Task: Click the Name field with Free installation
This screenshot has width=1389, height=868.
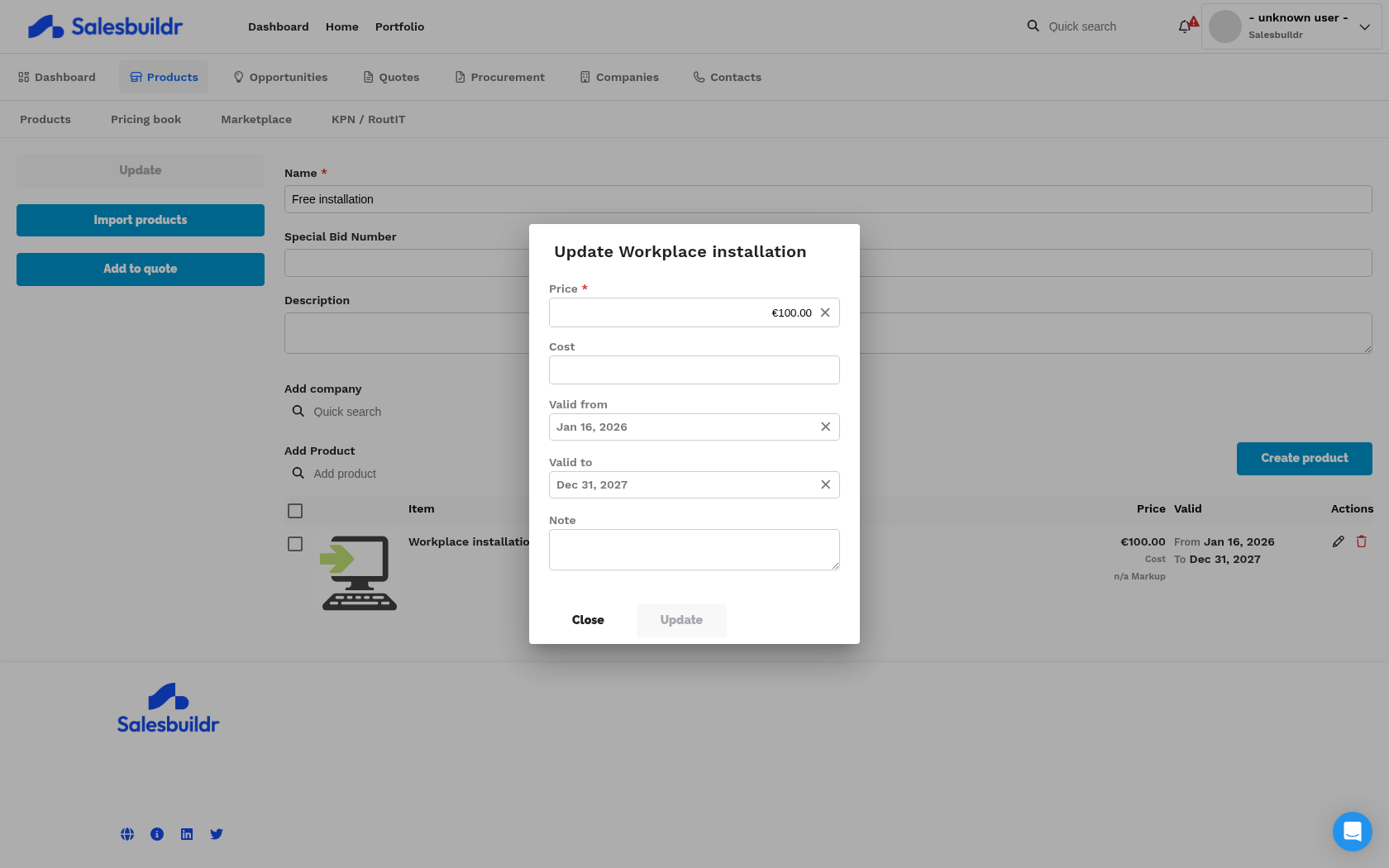Action: [828, 199]
